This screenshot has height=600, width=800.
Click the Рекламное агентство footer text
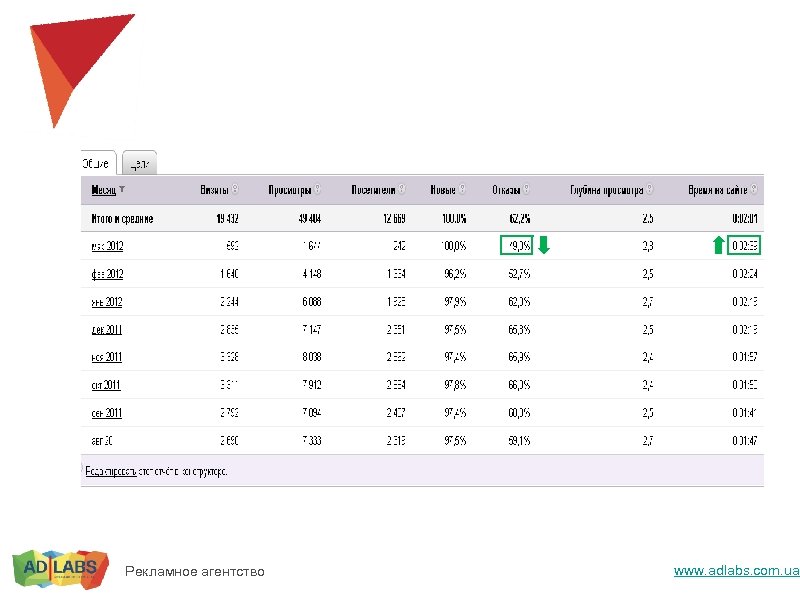[195, 571]
